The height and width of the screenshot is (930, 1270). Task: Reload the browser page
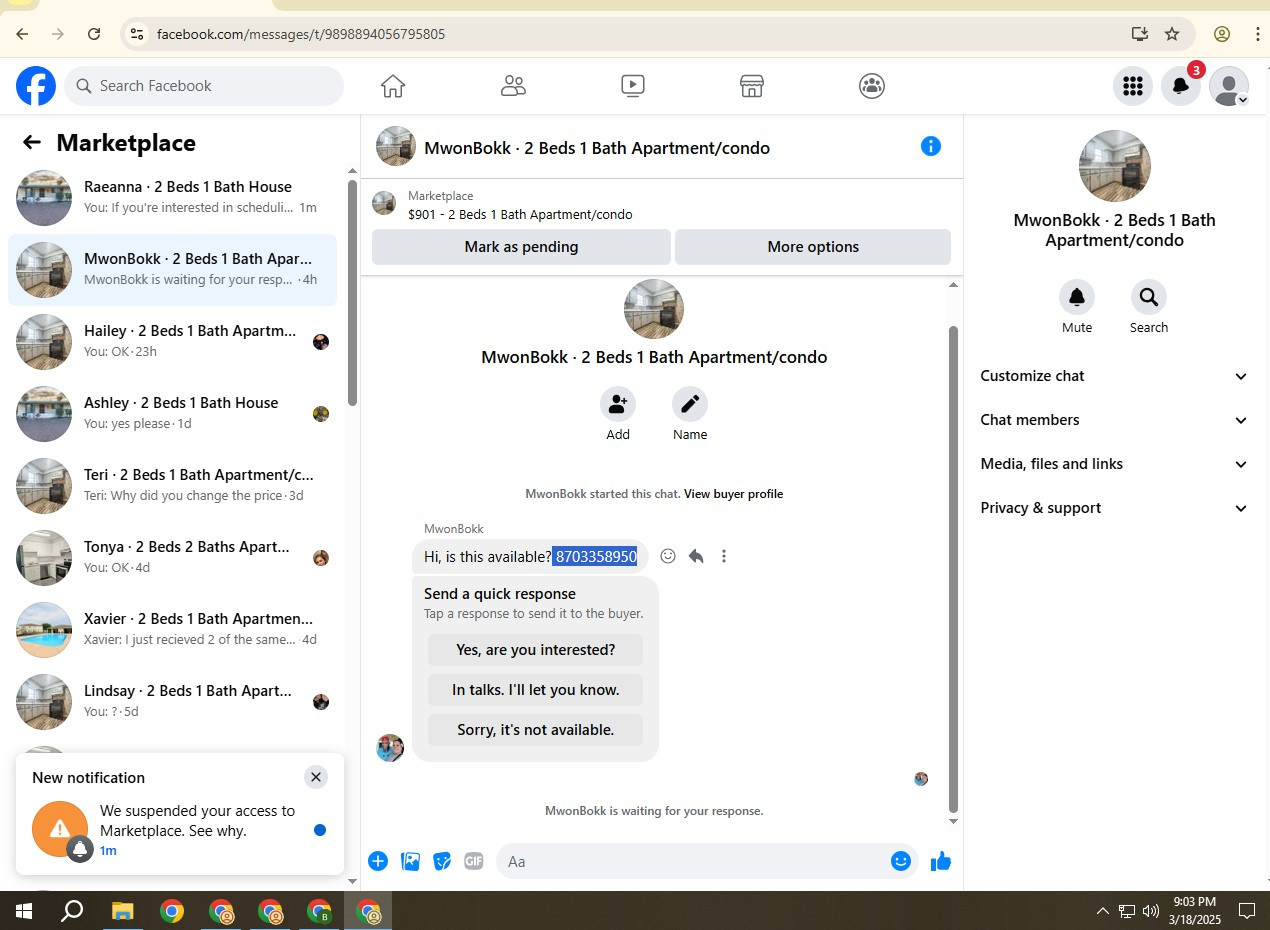(x=94, y=34)
